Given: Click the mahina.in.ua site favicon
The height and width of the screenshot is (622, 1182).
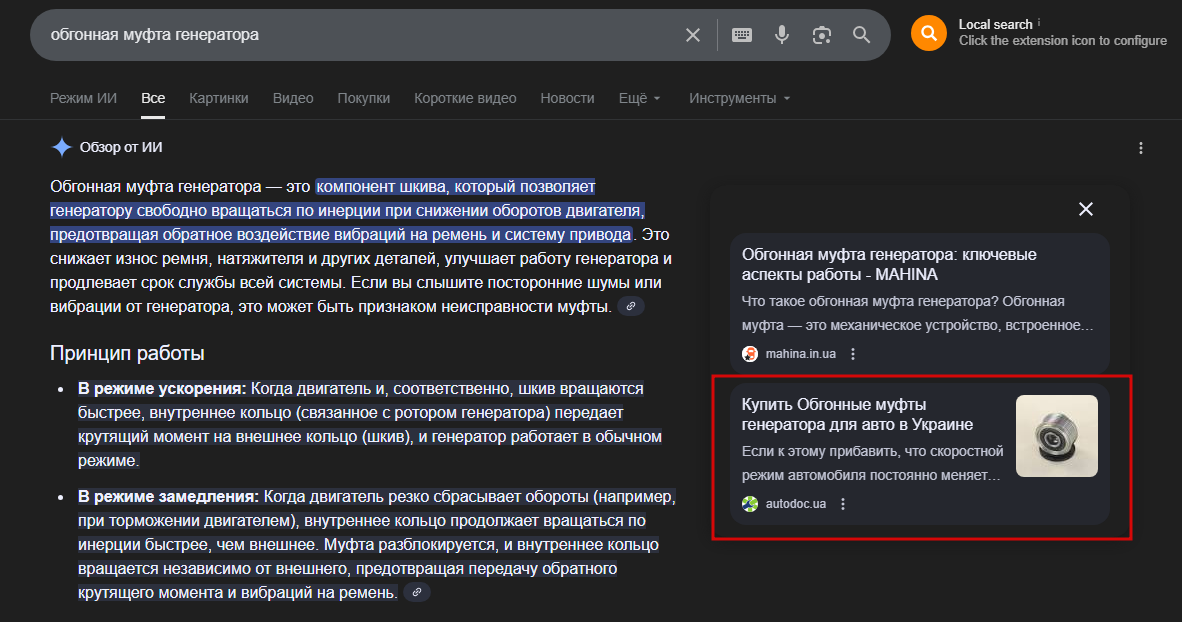Looking at the screenshot, I should coord(749,354).
